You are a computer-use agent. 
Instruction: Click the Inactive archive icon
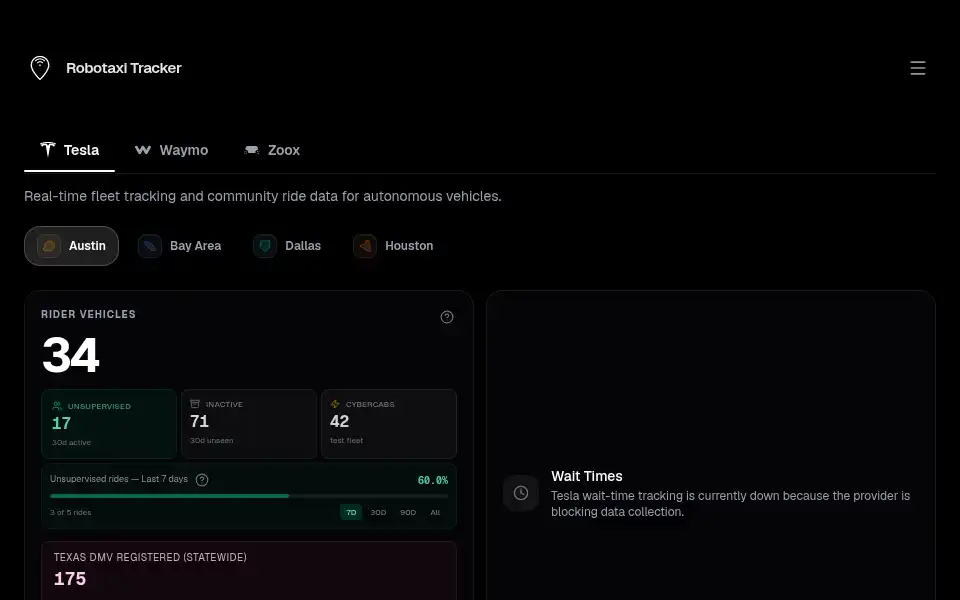pyautogui.click(x=195, y=404)
